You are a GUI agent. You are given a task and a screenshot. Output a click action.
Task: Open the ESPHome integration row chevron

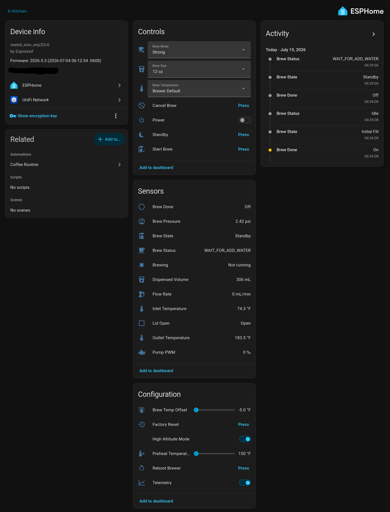point(119,85)
